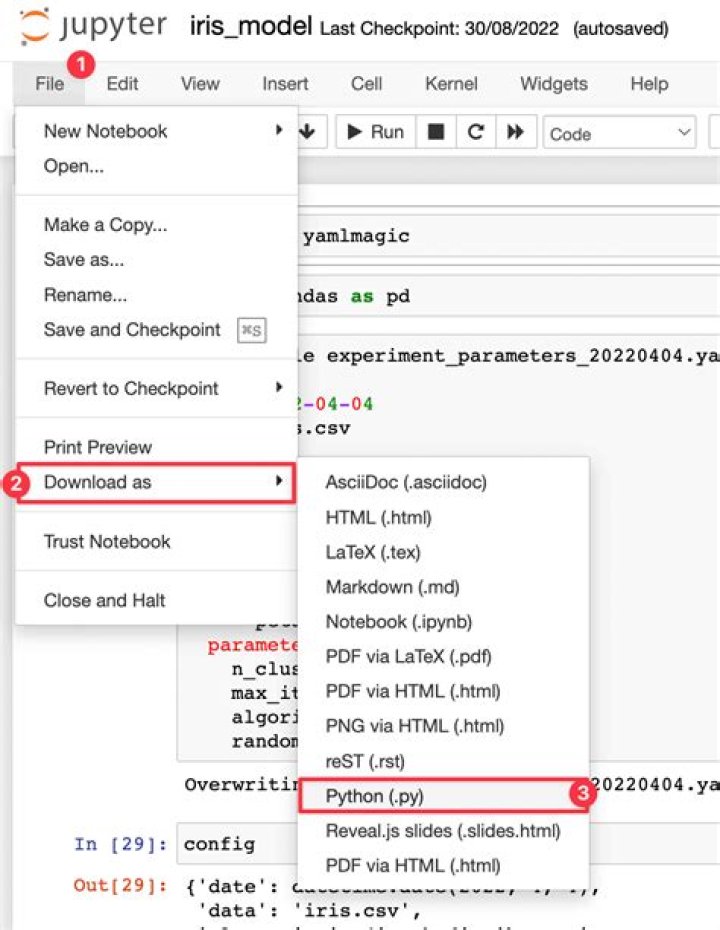
Task: Choose Close and Halt
Action: pos(157,600)
